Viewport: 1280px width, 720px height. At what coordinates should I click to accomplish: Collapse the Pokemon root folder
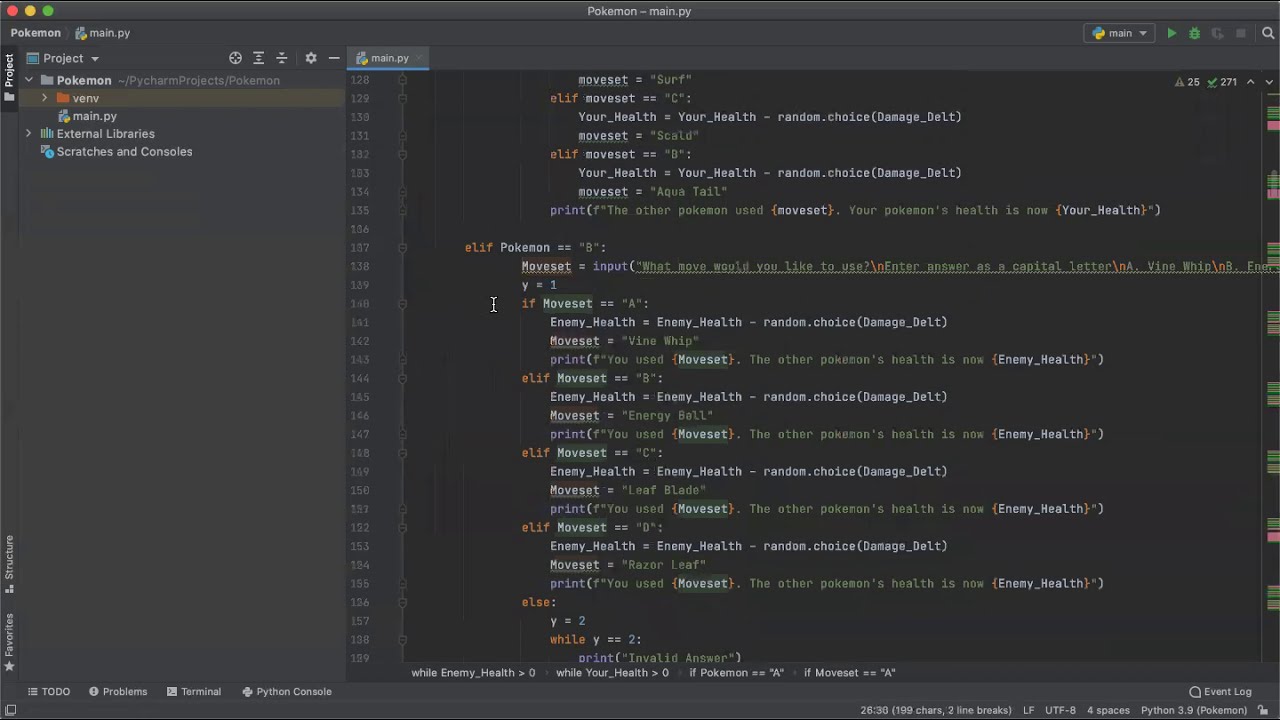coord(29,80)
